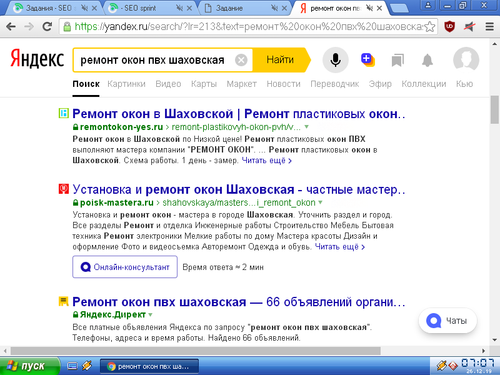The height and width of the screenshot is (375, 500).
Task: Click the yellow Yandex.Direct result favicon
Action: tap(63, 301)
